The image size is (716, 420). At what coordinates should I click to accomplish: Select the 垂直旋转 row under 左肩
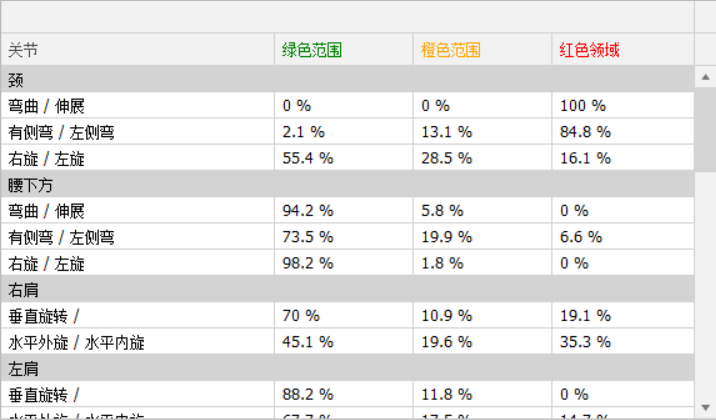pyautogui.click(x=44, y=395)
